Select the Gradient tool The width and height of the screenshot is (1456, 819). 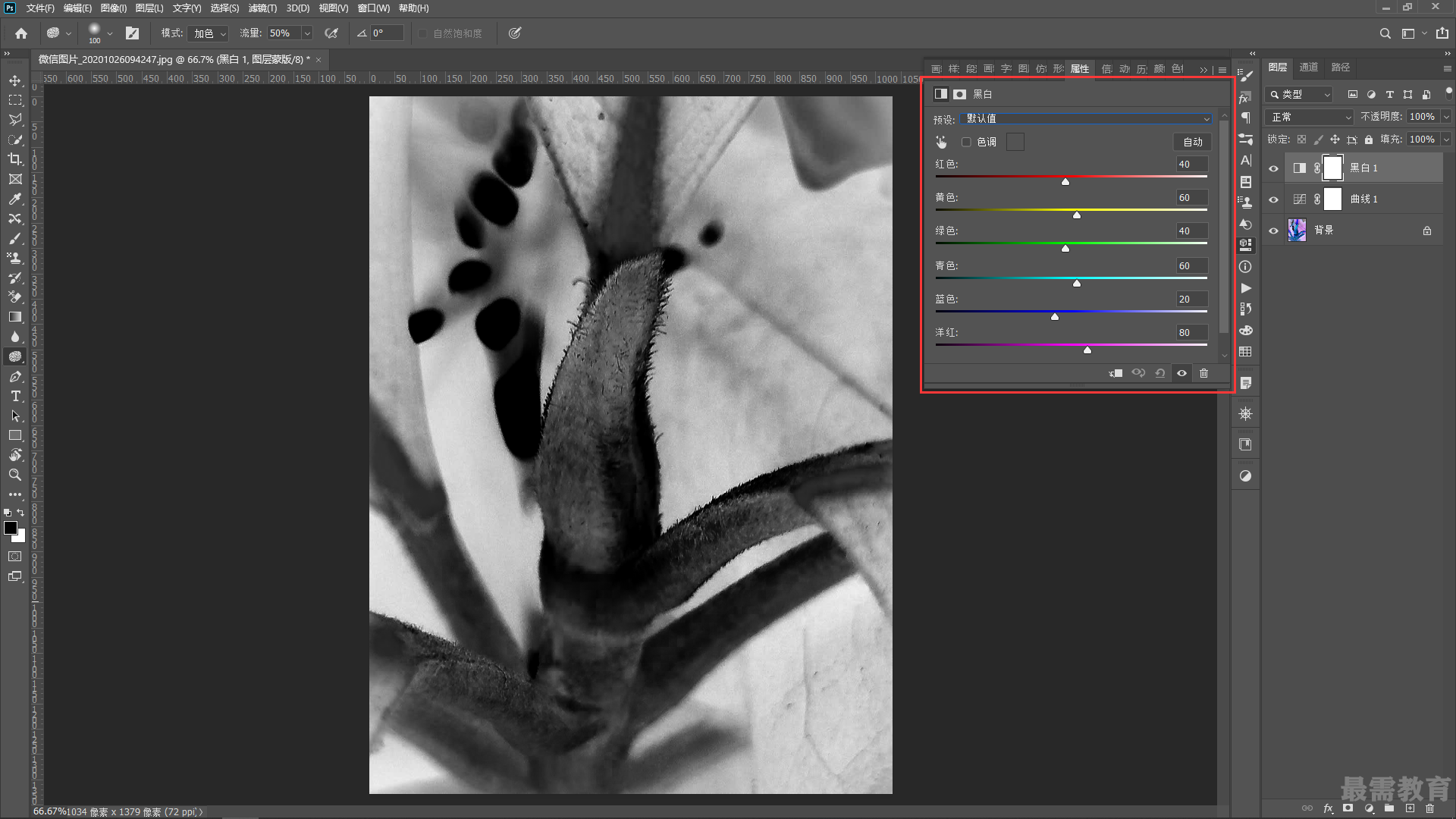[15, 317]
